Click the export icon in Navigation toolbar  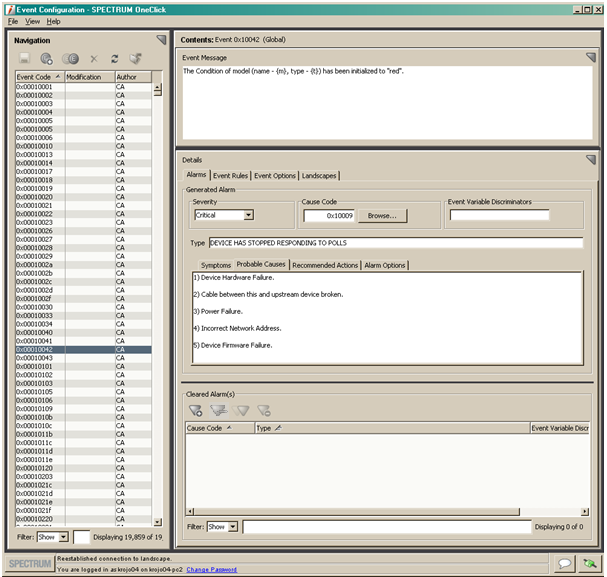click(x=135, y=59)
